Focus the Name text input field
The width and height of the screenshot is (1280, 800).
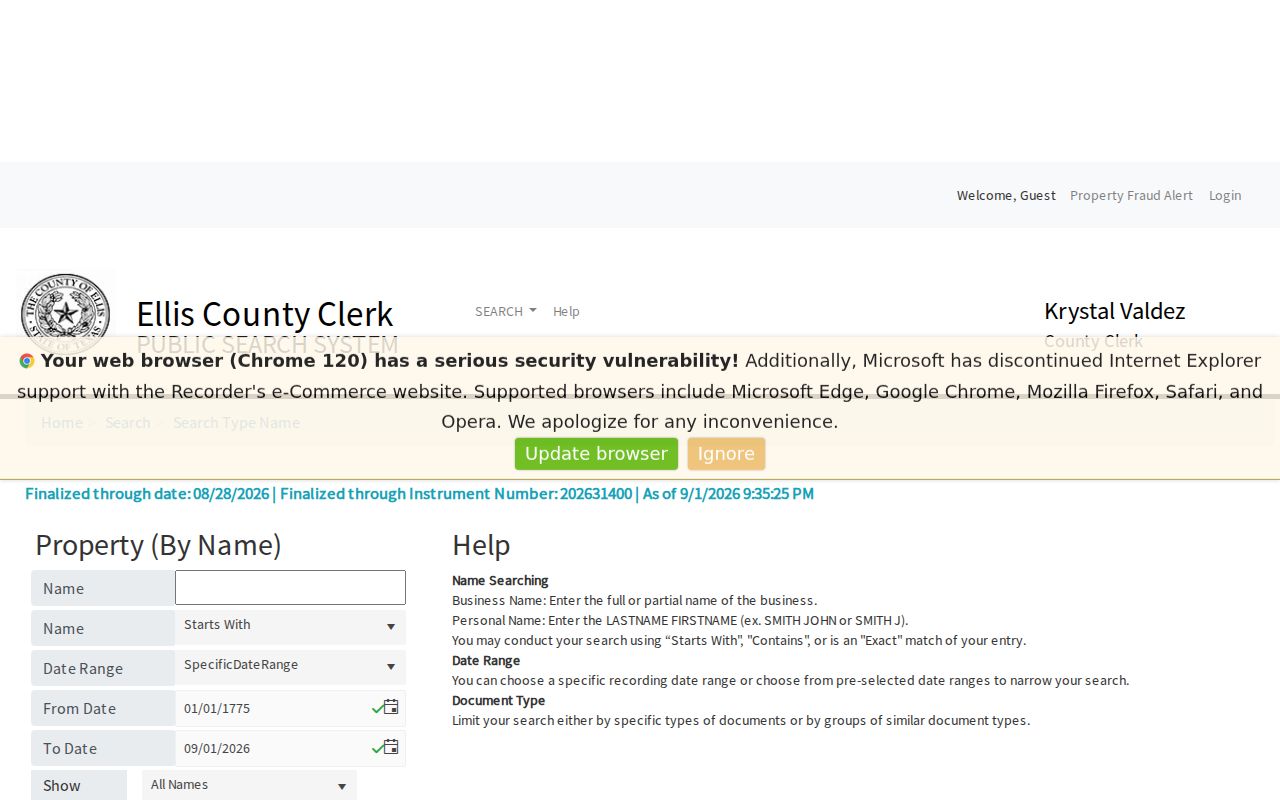(x=290, y=588)
